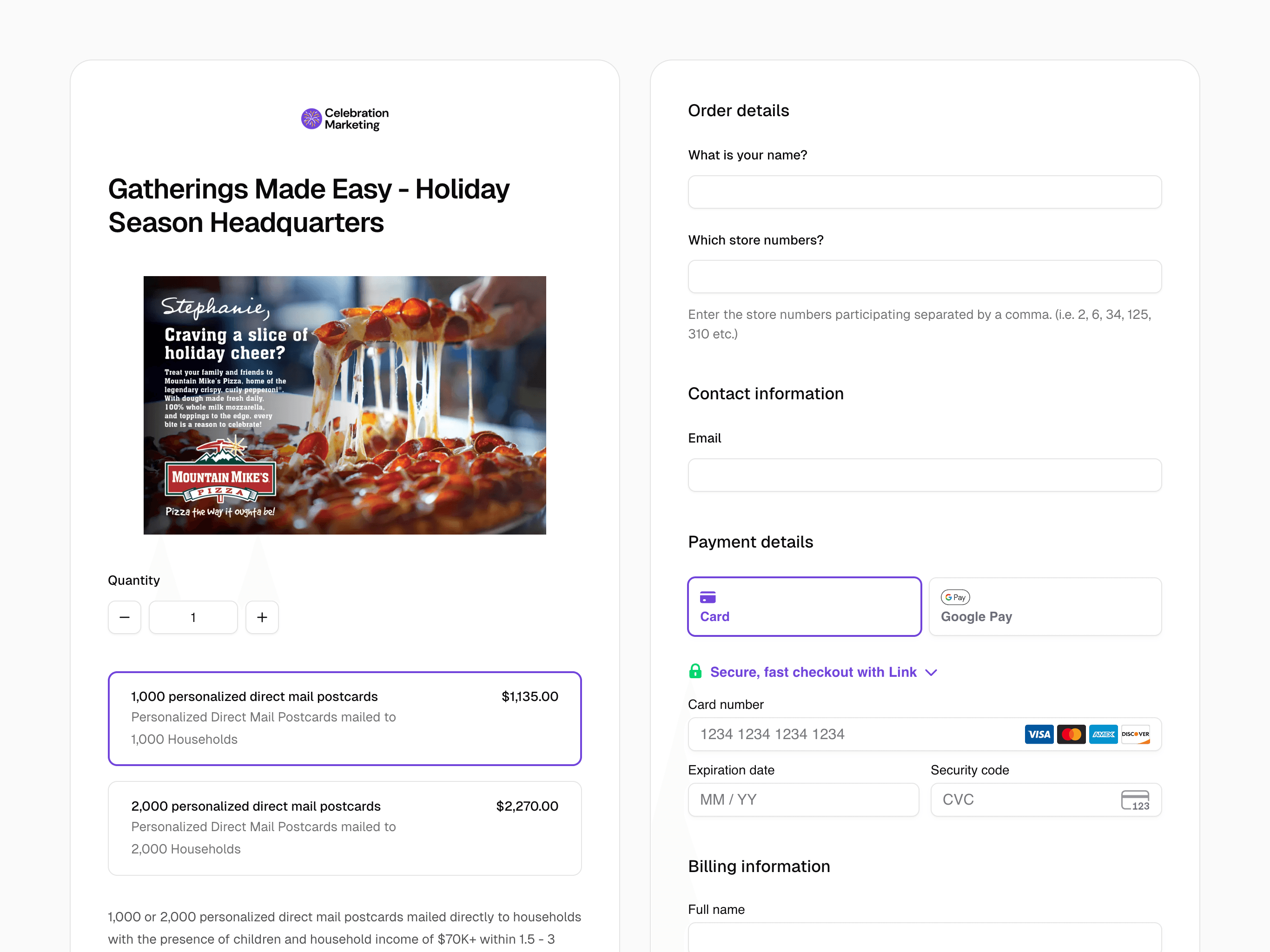Click the Email input field
The width and height of the screenshot is (1270, 952).
(x=924, y=475)
